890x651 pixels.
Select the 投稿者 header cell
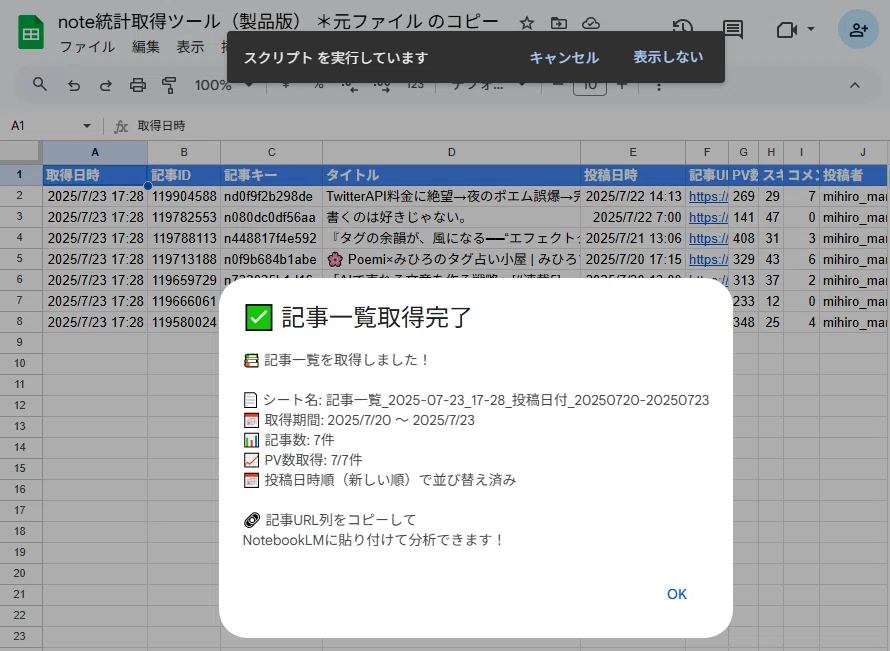coord(854,175)
